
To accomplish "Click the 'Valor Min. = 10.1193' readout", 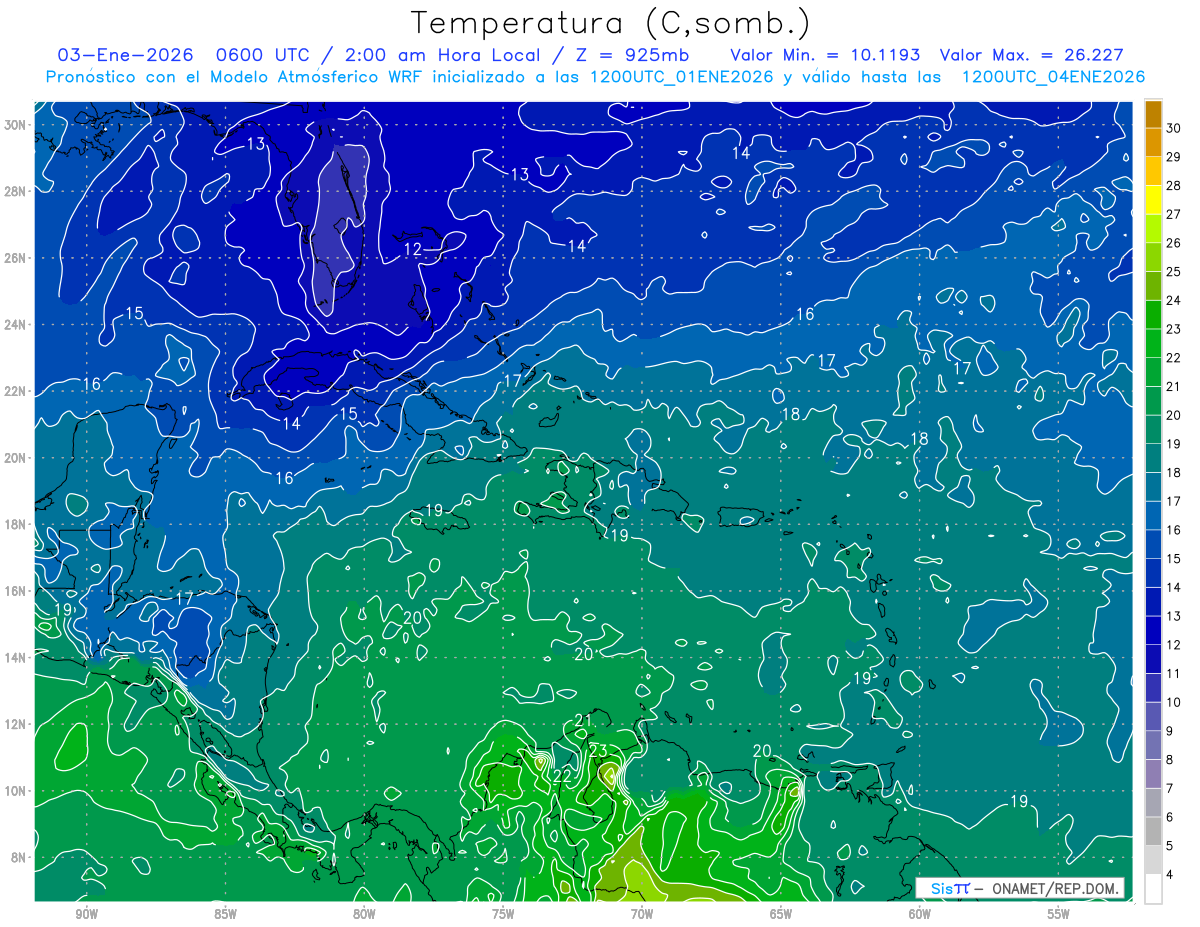I will pyautogui.click(x=825, y=56).
